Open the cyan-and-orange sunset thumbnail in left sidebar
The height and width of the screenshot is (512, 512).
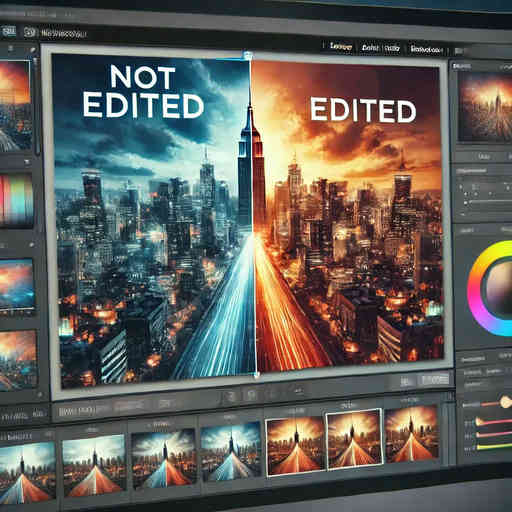[x=17, y=285]
